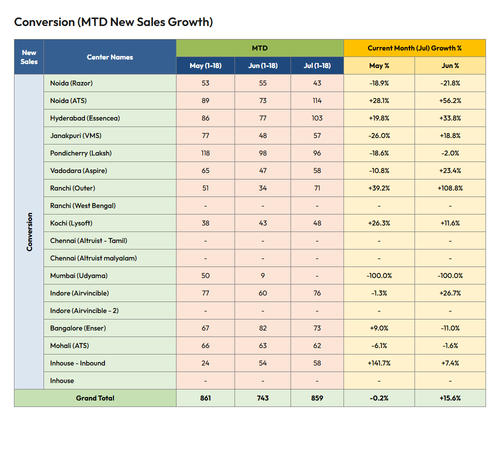Select the 'Indore (Airvincible - 2)' center name
500x450 pixels.
click(84, 311)
